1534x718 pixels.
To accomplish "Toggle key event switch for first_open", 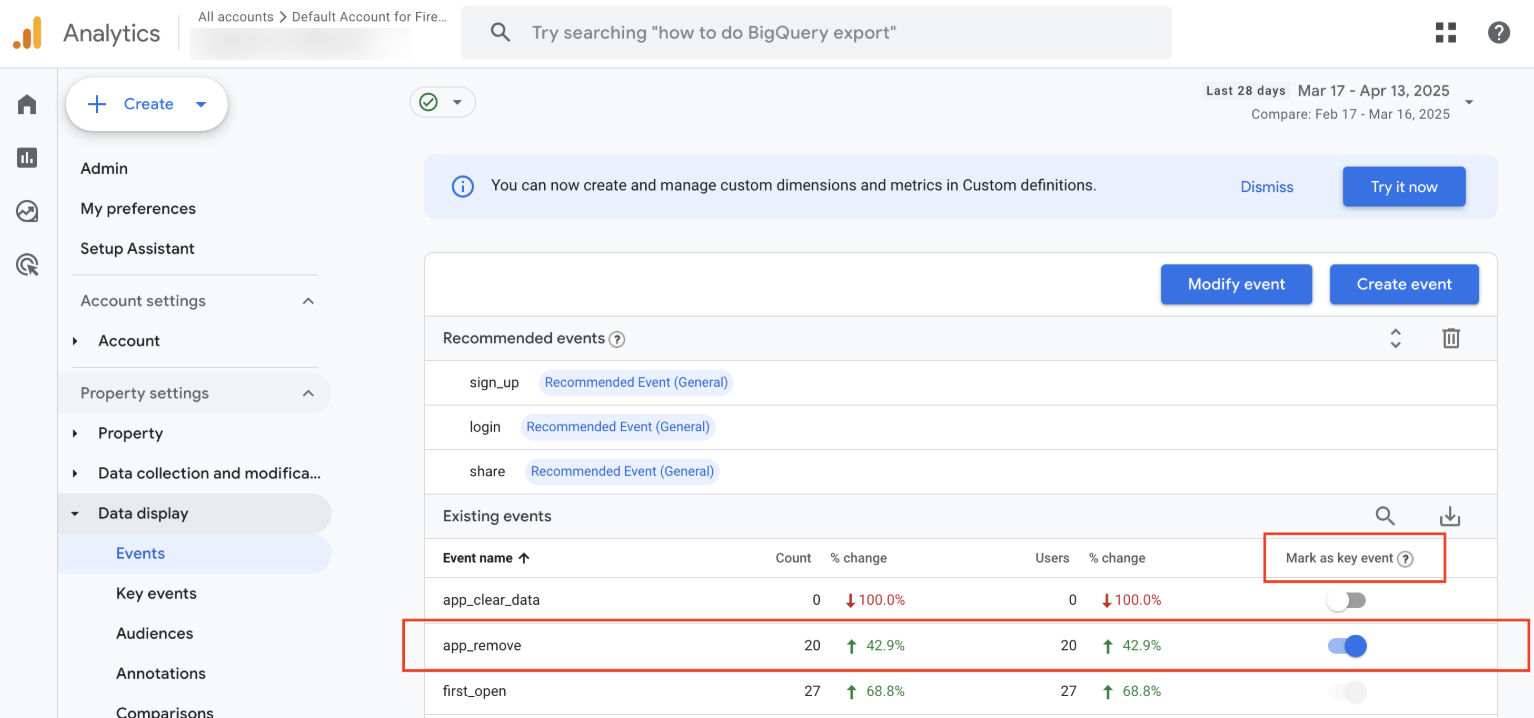I will pos(1346,691).
